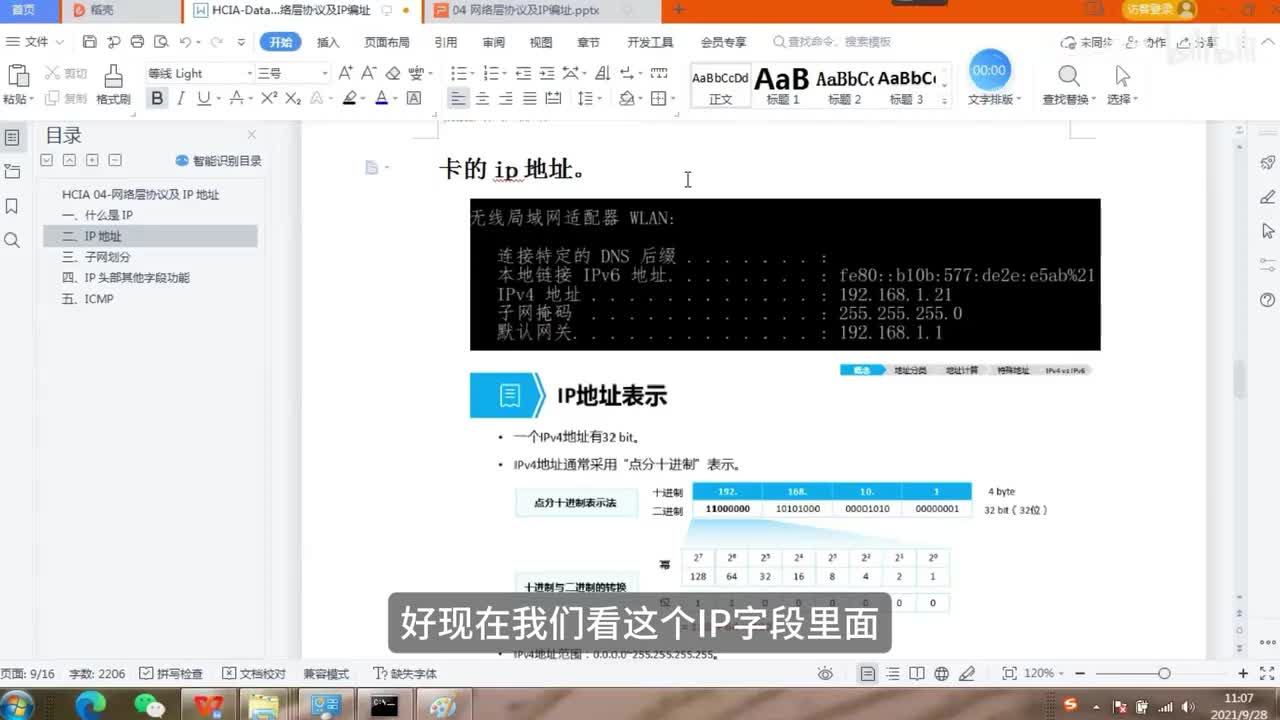Increase font size with A+ icon
The image size is (1280, 720).
pyautogui.click(x=346, y=73)
